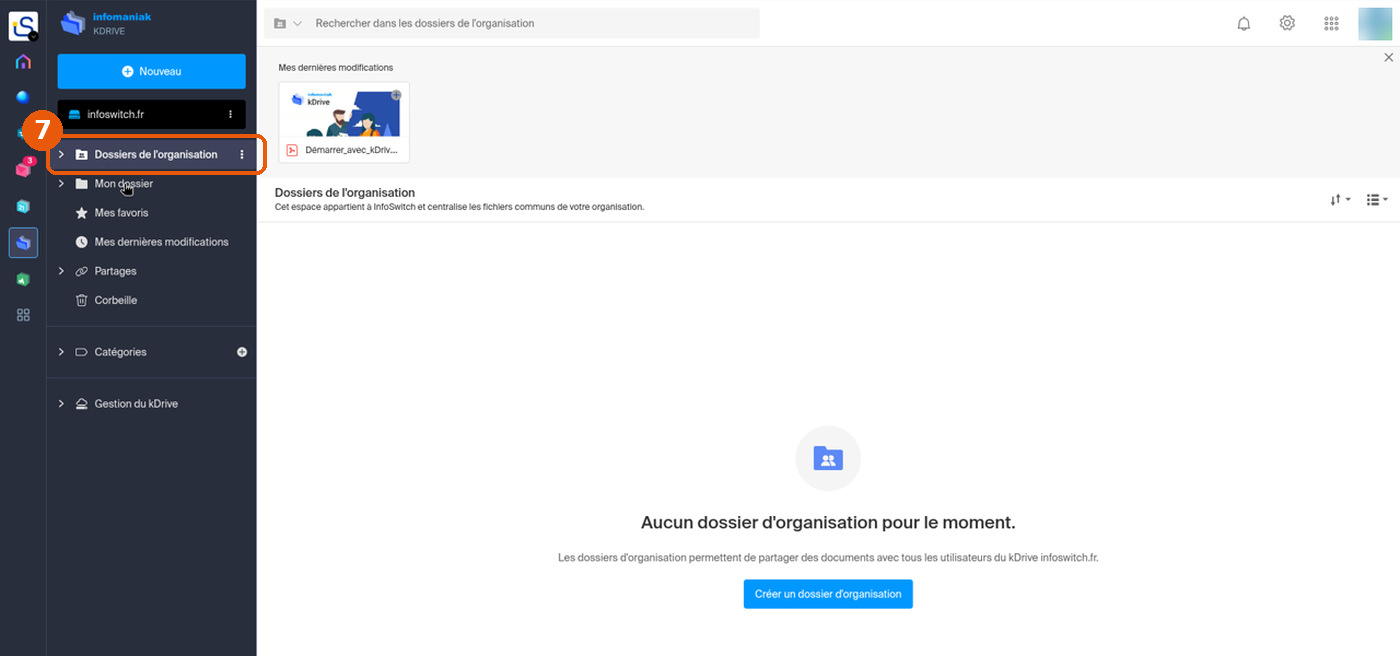Expand Partages section
1400x656 pixels.
pos(61,271)
